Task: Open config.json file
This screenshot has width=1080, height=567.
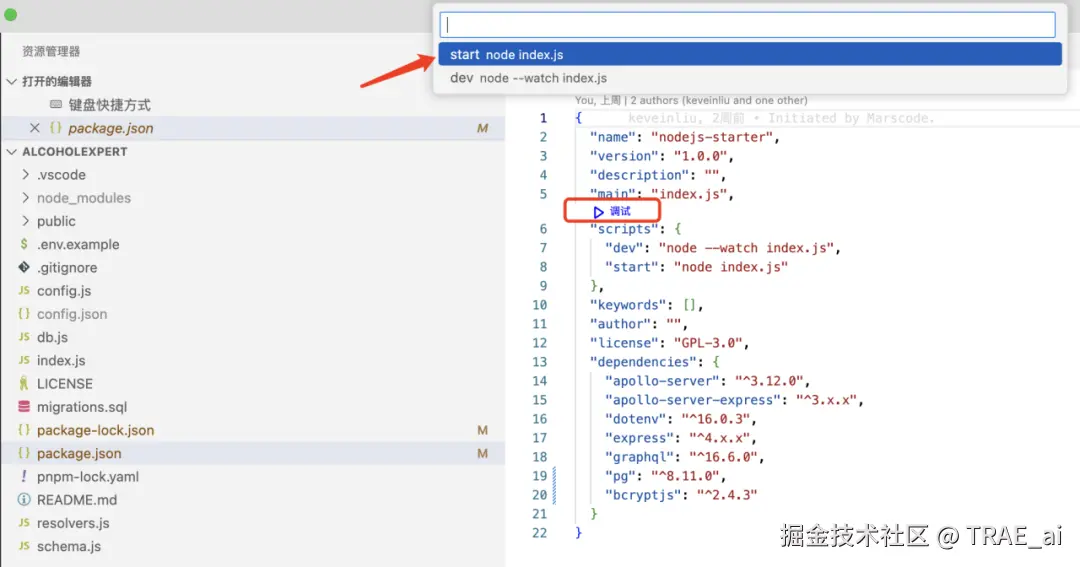Action: tap(72, 314)
